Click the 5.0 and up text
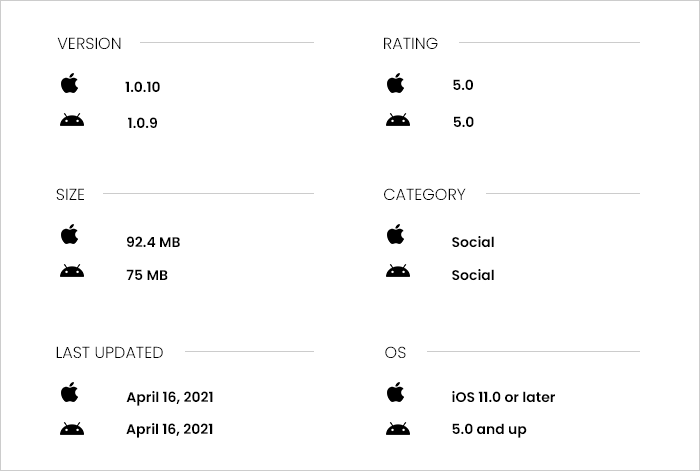700x471 pixels. (x=489, y=429)
